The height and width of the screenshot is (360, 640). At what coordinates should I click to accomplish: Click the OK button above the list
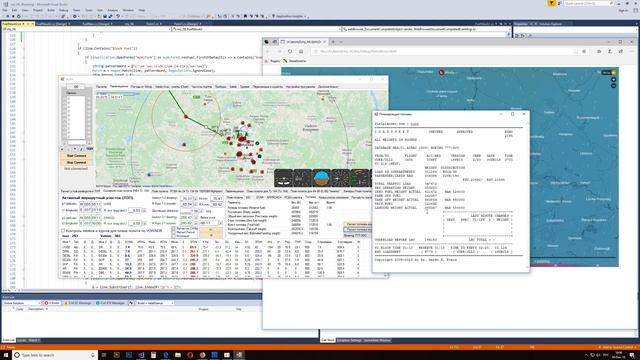click(76, 87)
